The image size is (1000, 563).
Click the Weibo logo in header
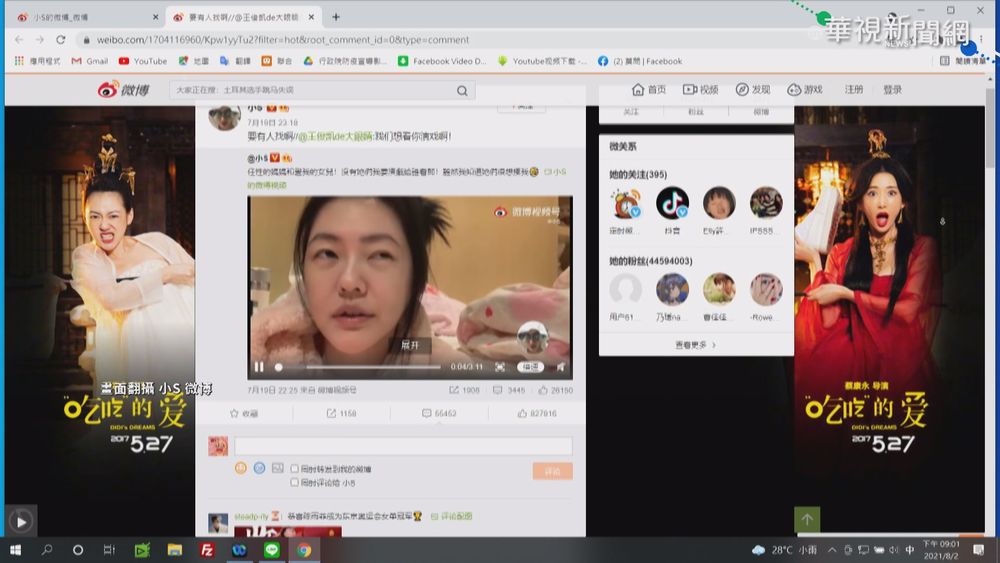pos(123,90)
